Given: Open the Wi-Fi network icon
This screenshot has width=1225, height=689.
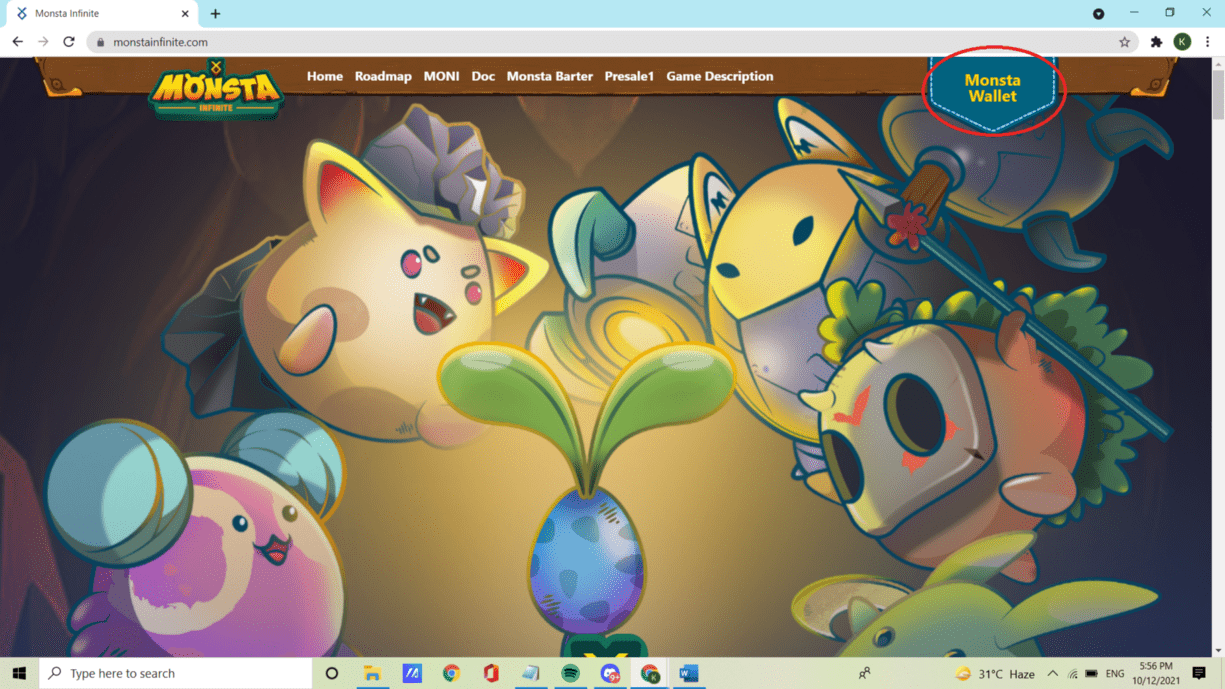Looking at the screenshot, I should click(x=1073, y=674).
